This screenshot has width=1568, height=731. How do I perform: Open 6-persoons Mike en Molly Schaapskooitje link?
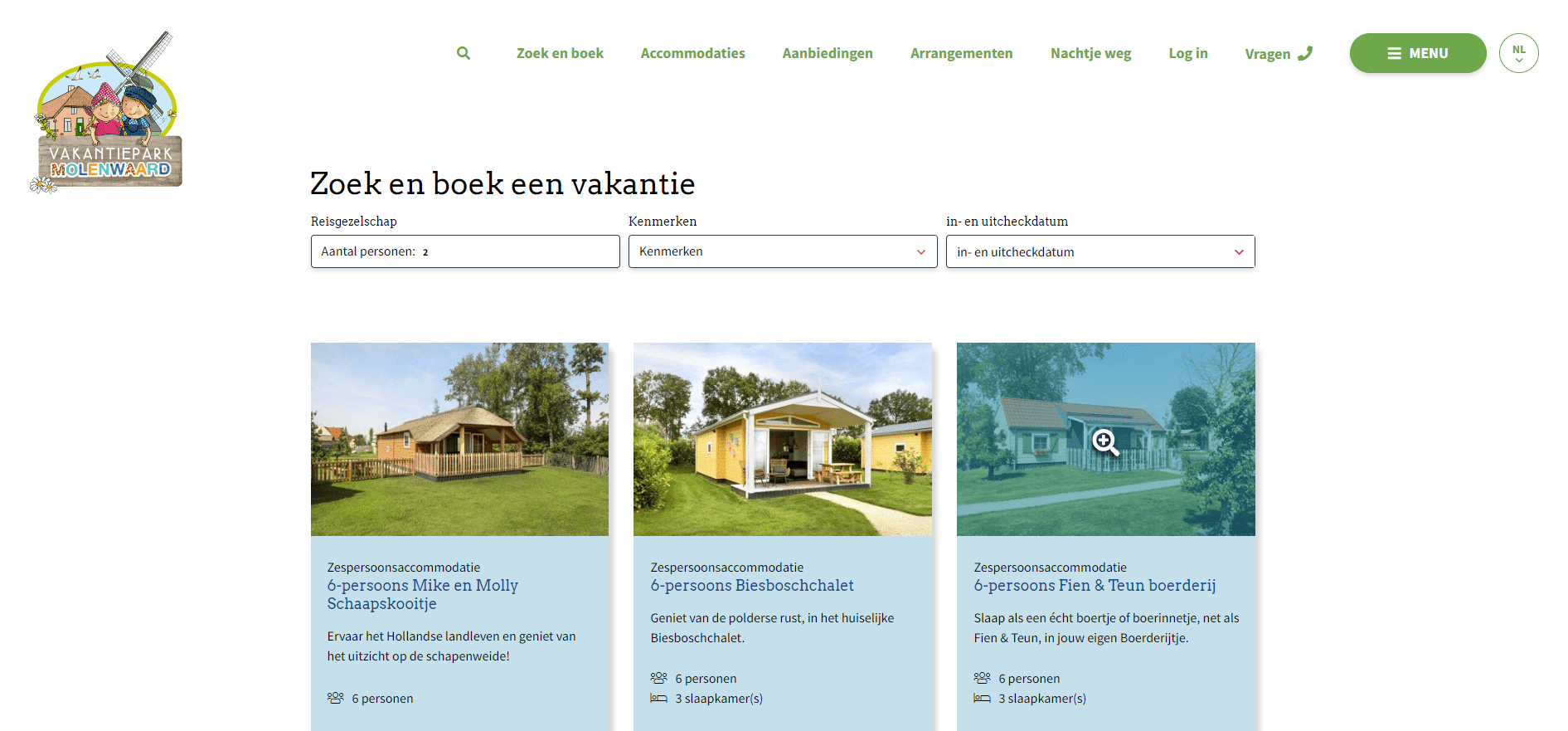point(422,594)
